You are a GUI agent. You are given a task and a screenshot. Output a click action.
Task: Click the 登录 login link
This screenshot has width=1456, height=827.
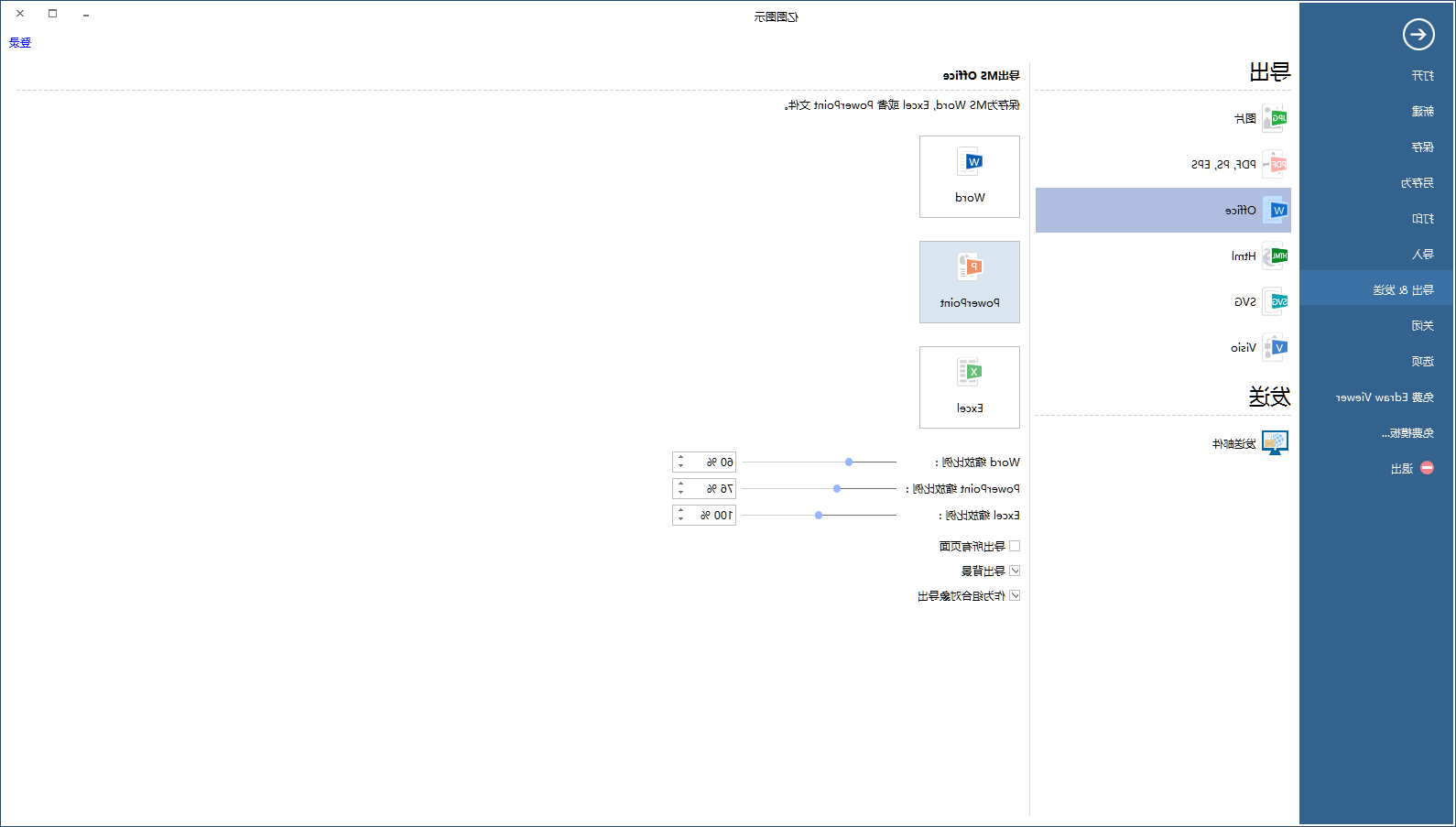[20, 42]
